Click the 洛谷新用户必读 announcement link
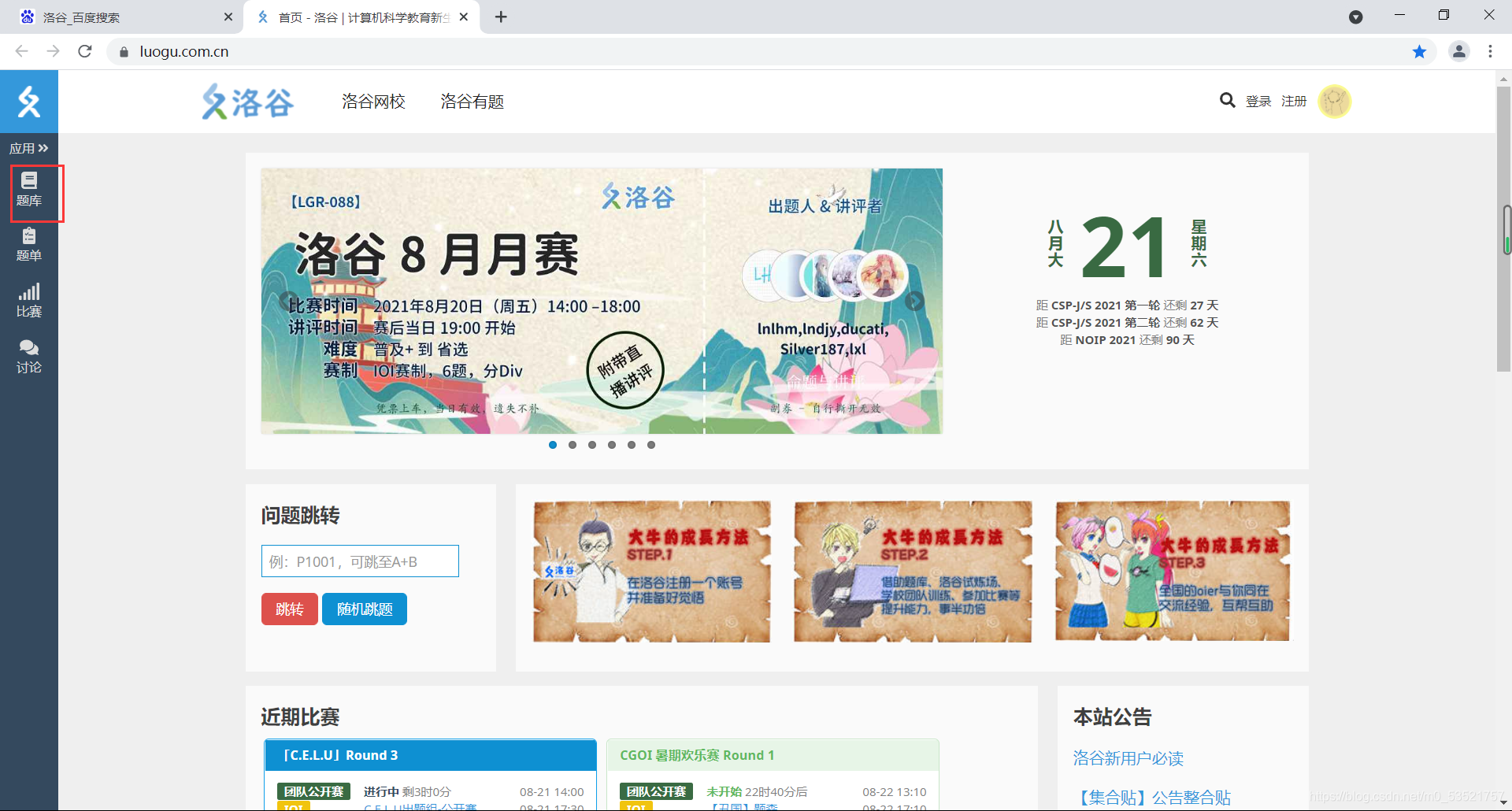The height and width of the screenshot is (811, 1512). click(1128, 758)
